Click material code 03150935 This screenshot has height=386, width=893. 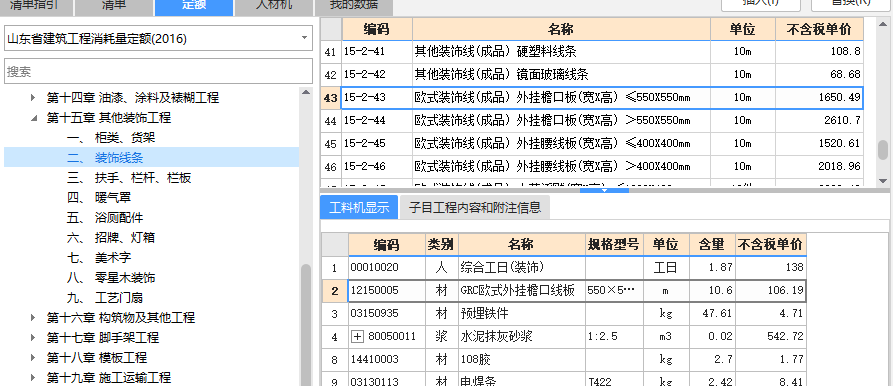[387, 314]
